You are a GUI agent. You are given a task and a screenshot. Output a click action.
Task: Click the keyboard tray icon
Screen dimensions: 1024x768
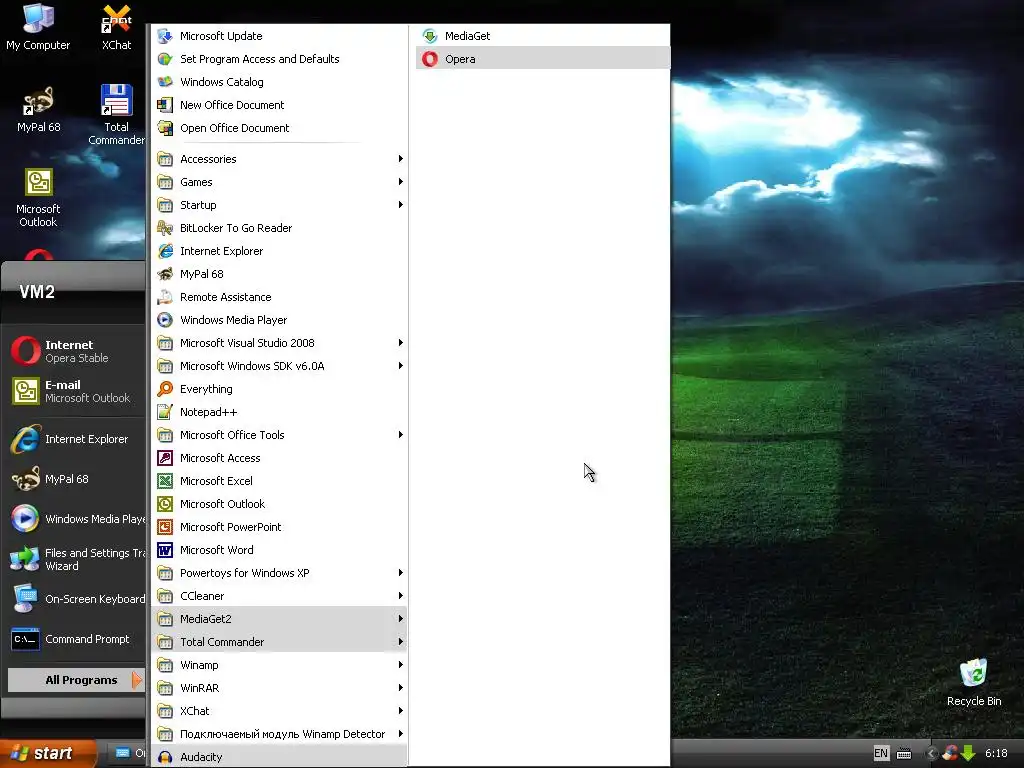click(x=904, y=754)
